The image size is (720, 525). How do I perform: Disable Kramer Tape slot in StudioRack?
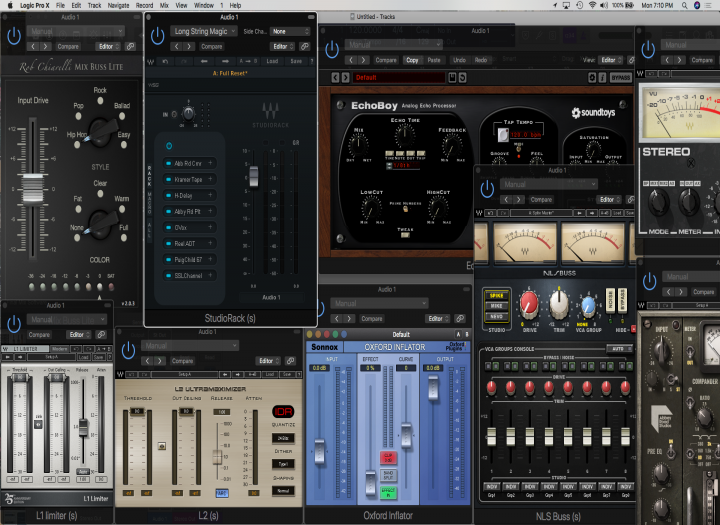169,180
